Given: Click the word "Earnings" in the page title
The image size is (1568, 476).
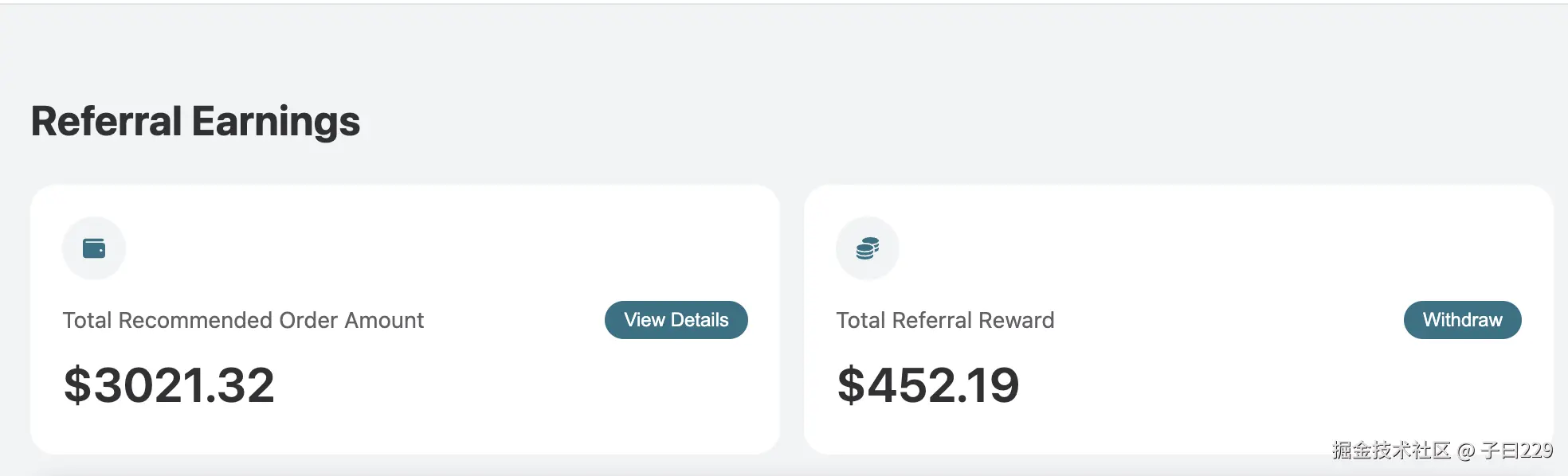Looking at the screenshot, I should click(276, 122).
